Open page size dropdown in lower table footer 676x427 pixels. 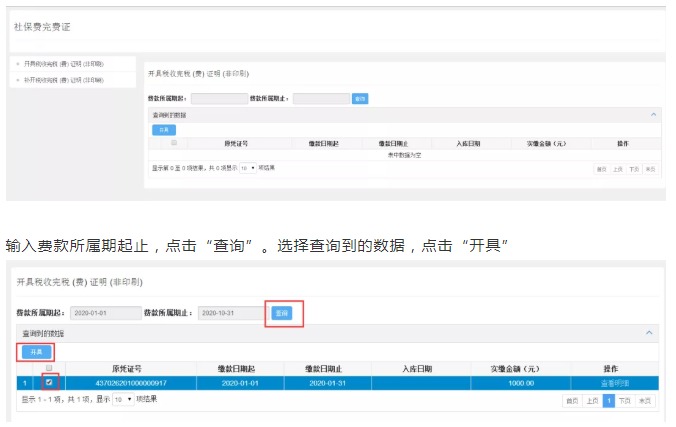(x=122, y=399)
